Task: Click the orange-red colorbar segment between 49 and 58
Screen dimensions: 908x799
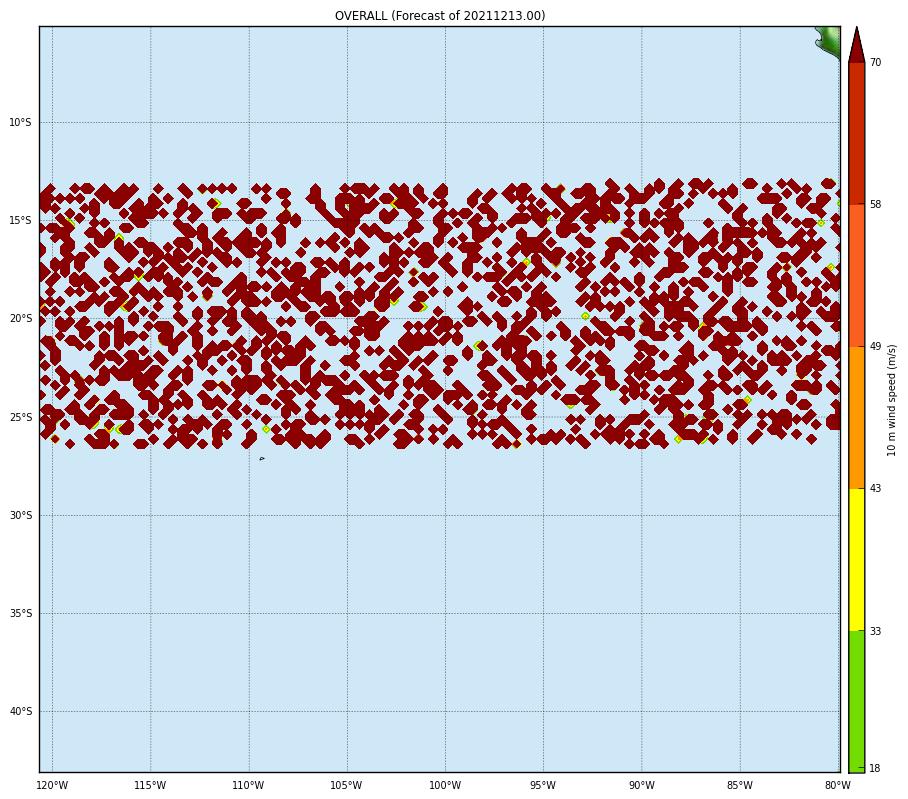Action: point(856,275)
